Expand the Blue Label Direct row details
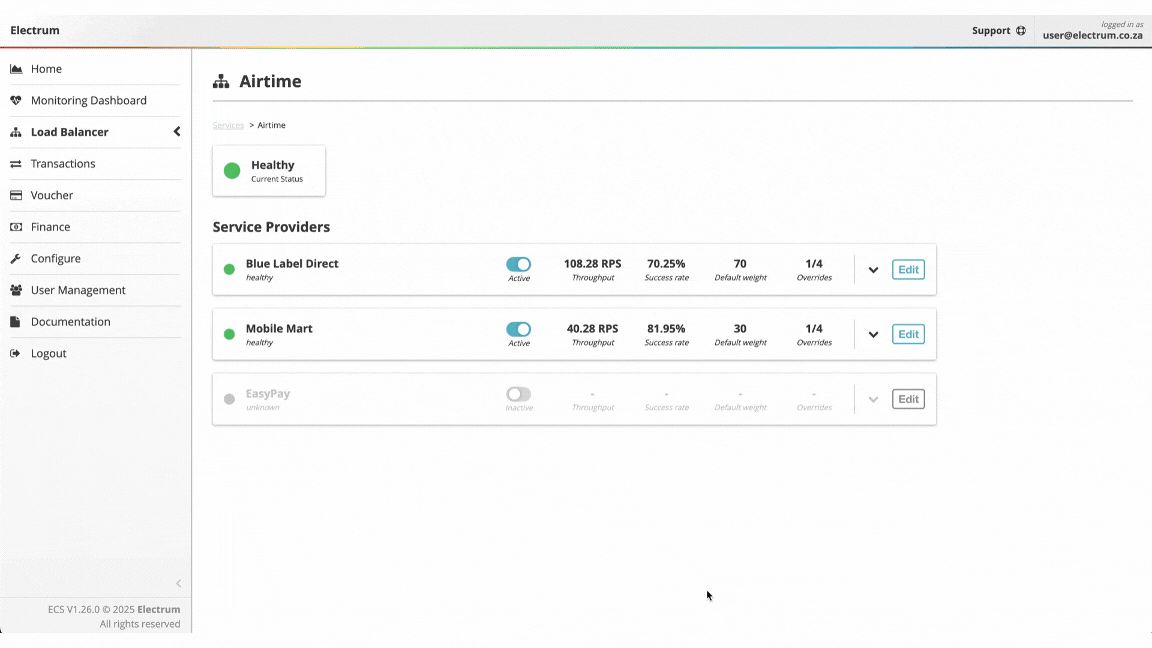 tap(873, 270)
